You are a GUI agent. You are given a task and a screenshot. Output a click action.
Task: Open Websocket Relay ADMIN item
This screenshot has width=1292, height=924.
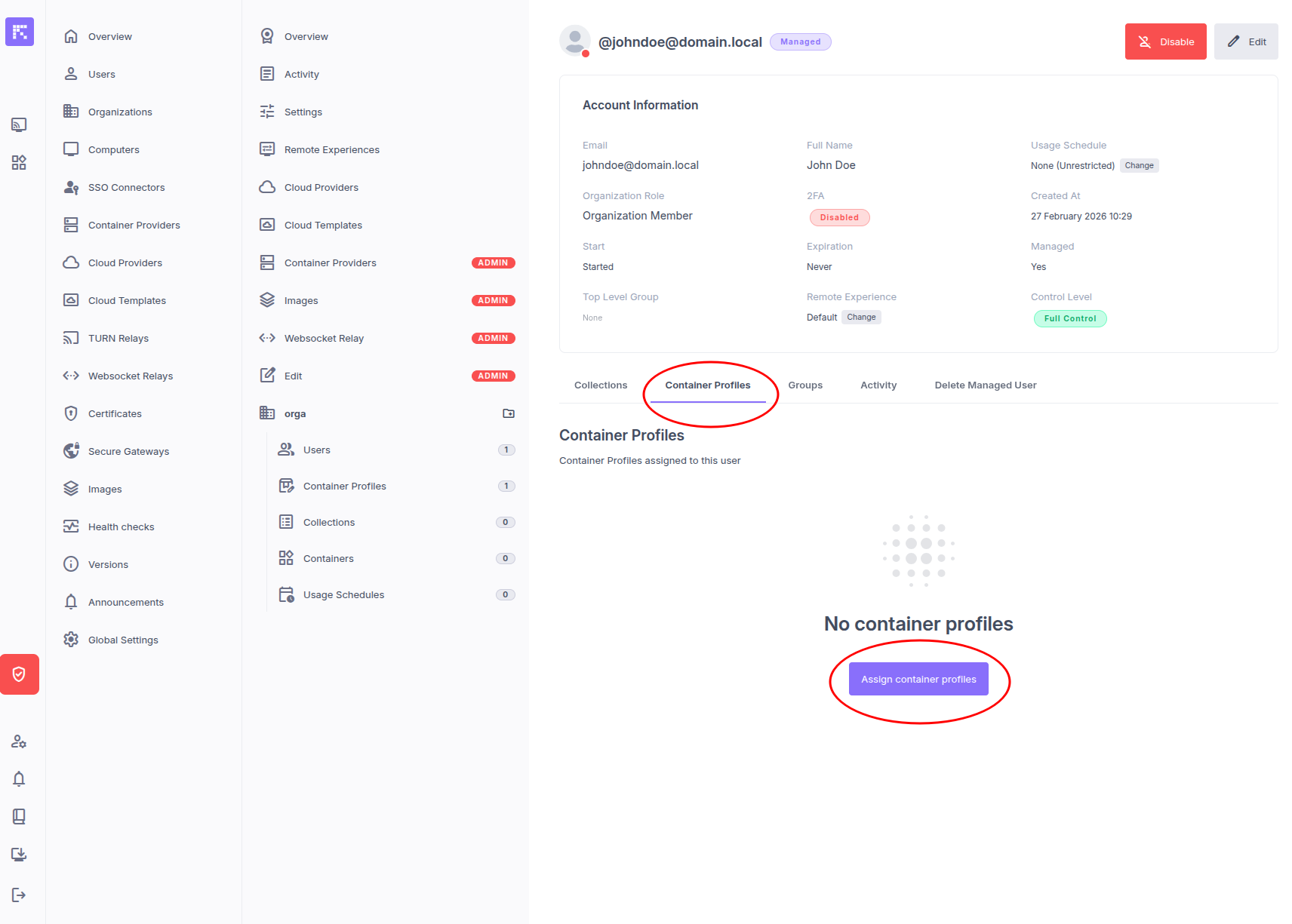coord(386,338)
